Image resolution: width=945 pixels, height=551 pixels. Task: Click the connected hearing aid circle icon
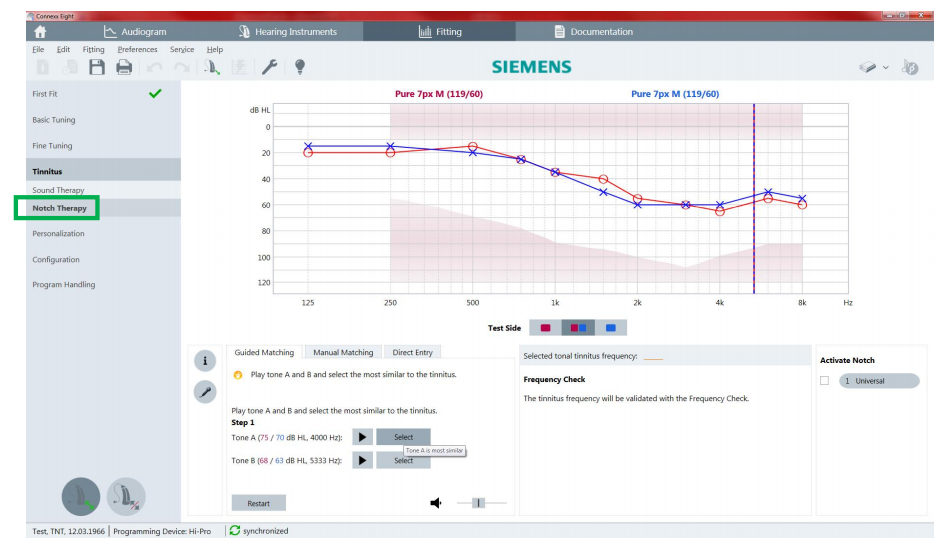click(81, 497)
